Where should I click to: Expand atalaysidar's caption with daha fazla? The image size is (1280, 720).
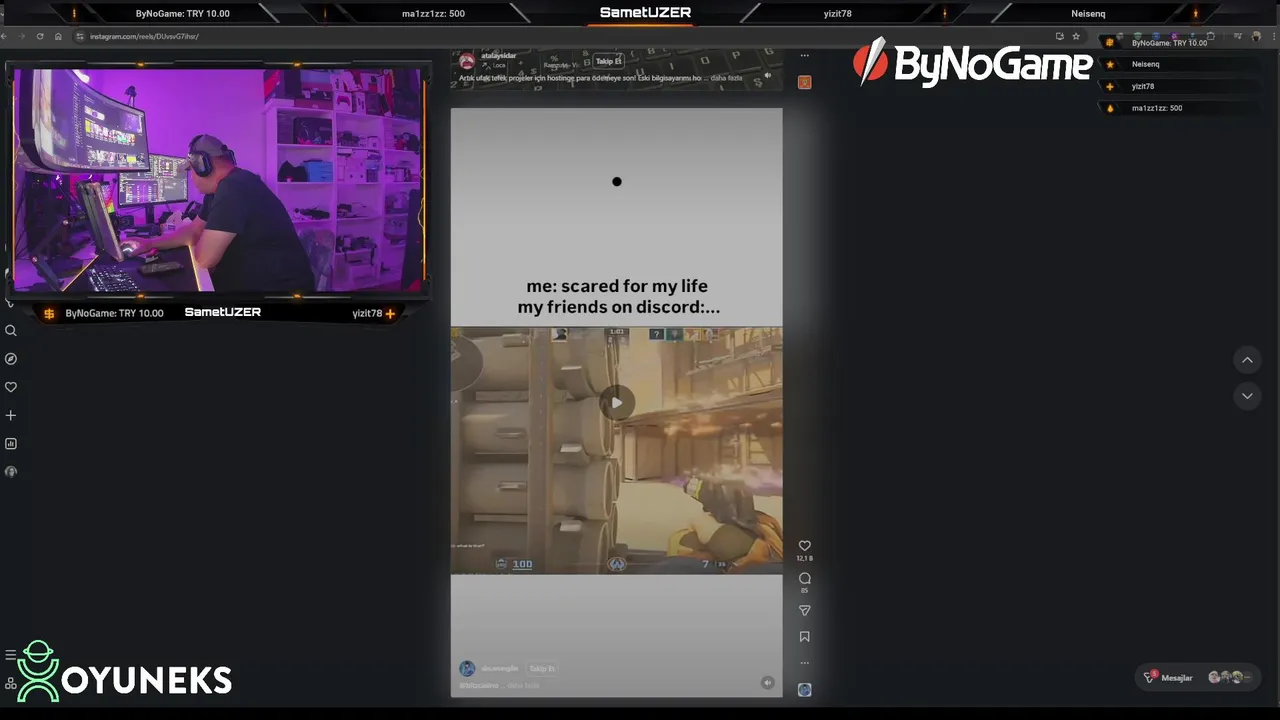click(x=726, y=77)
